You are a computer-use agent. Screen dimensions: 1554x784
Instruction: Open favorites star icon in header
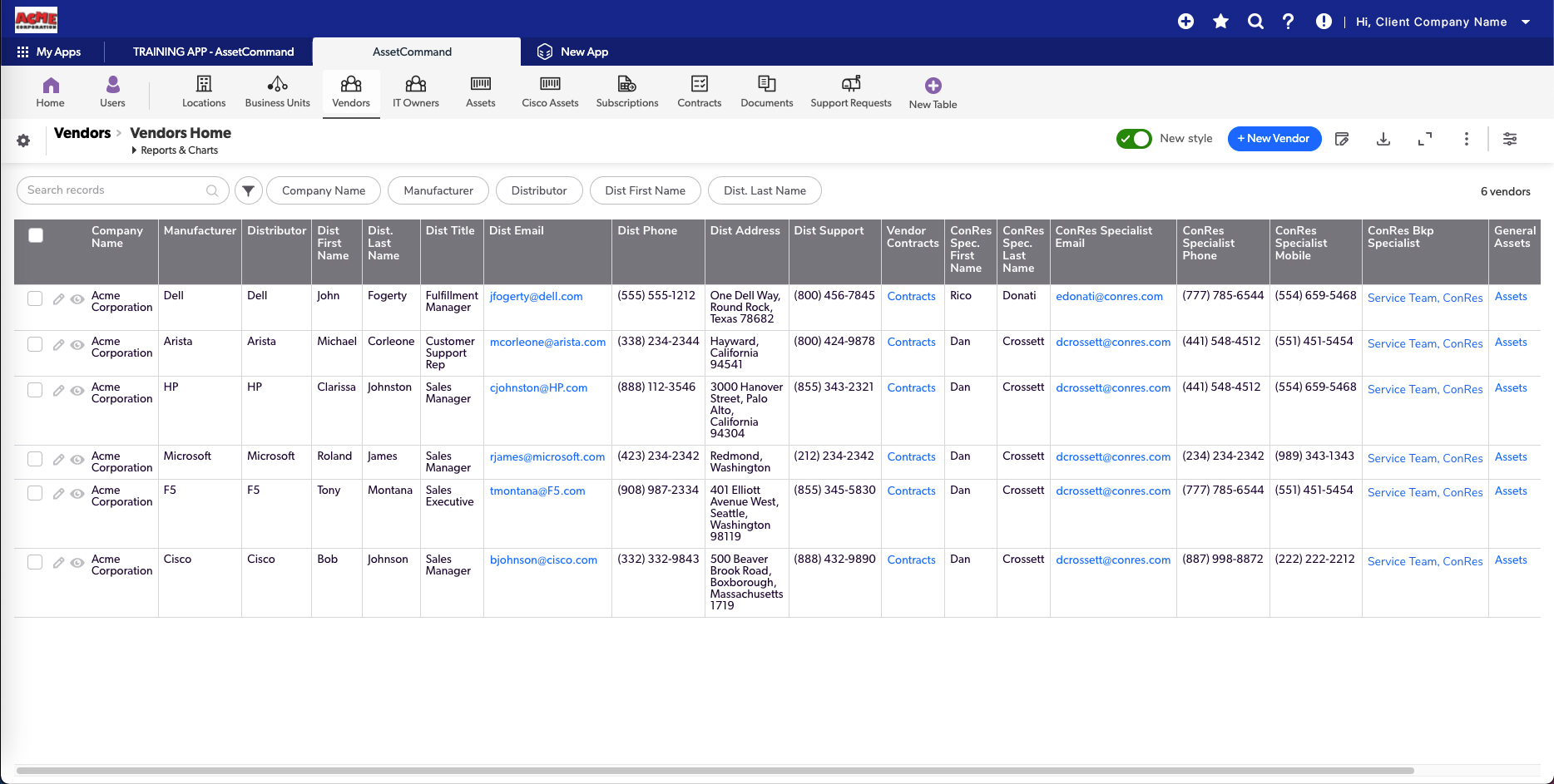[x=1220, y=22]
